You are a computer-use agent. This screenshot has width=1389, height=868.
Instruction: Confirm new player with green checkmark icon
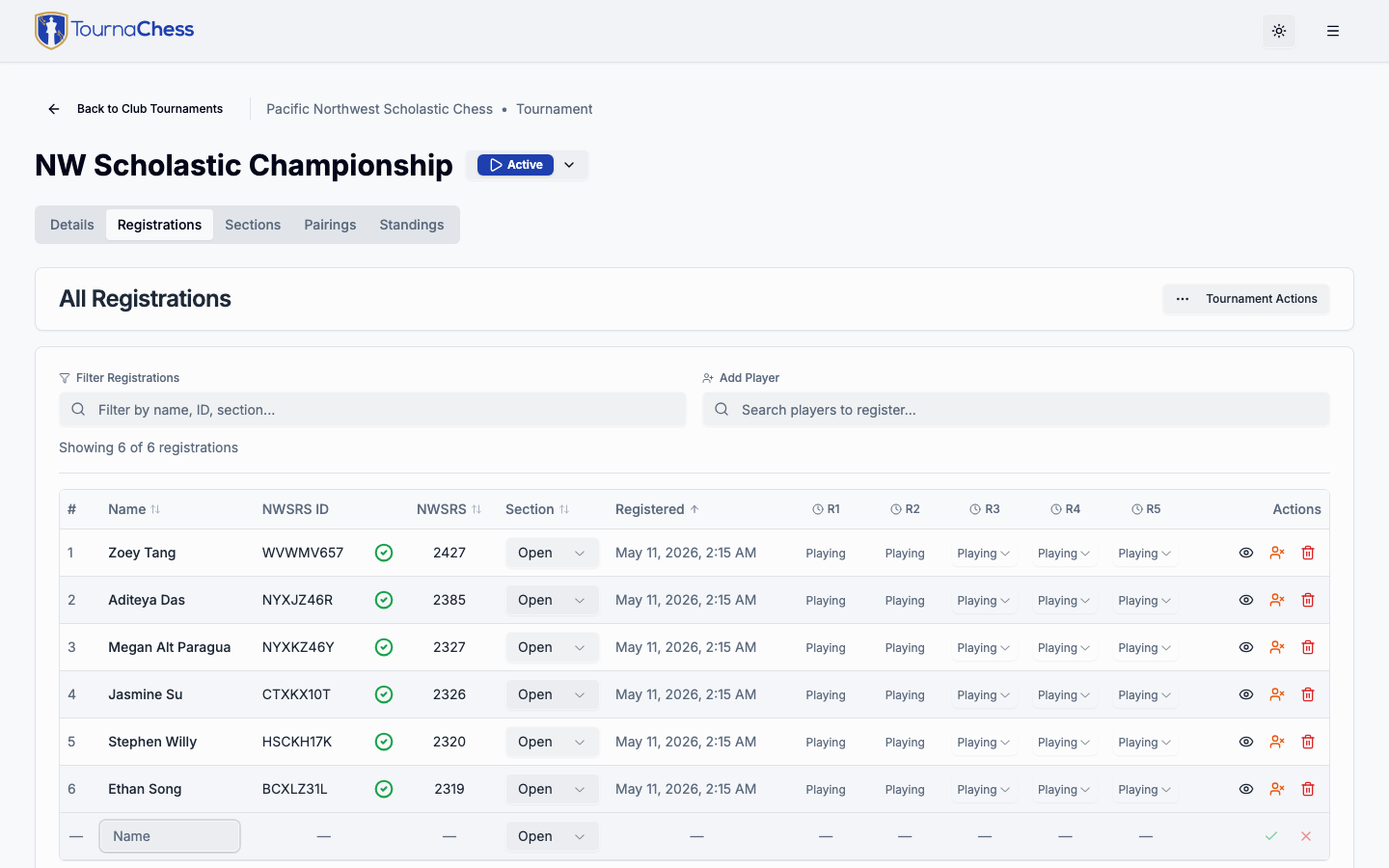(x=1271, y=836)
